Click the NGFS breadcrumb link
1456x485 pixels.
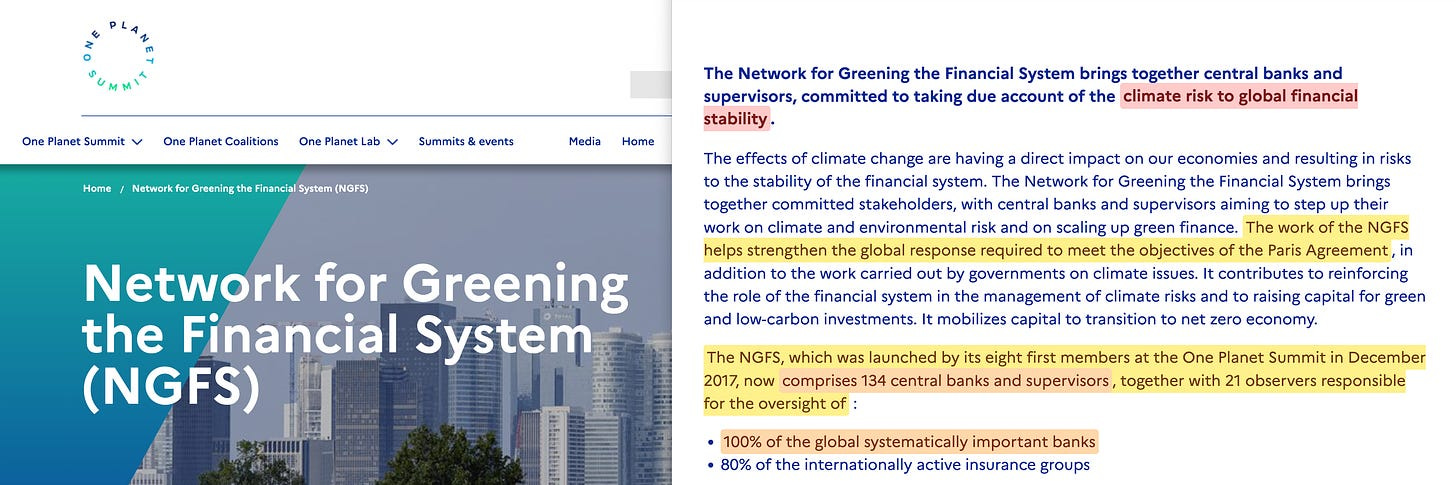250,189
